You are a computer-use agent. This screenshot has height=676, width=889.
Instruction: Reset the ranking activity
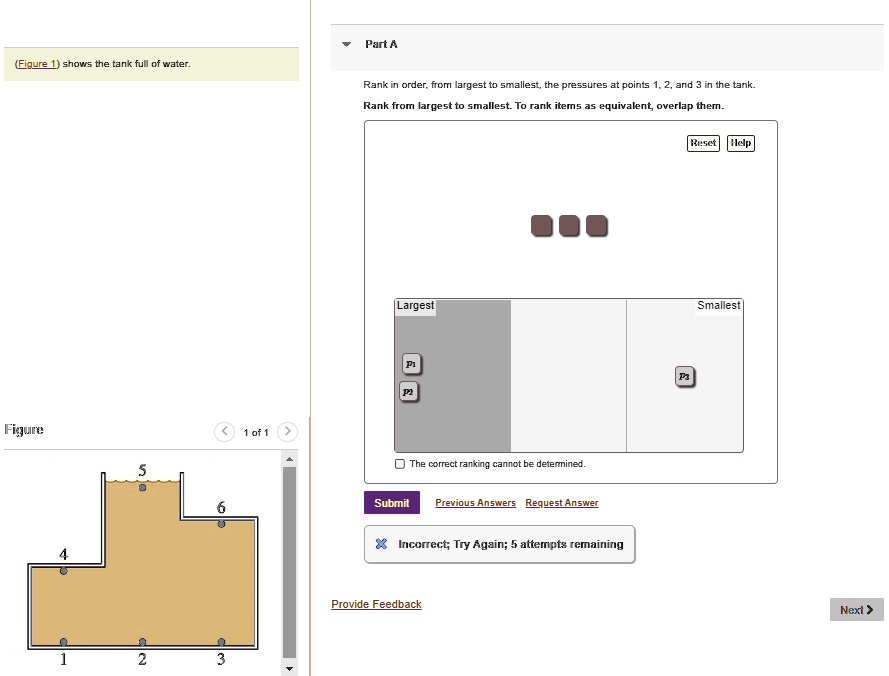tap(702, 143)
